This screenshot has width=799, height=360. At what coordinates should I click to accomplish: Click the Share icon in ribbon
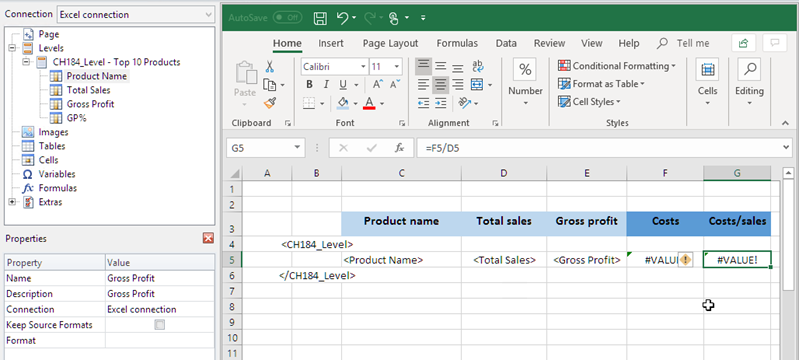(x=743, y=43)
